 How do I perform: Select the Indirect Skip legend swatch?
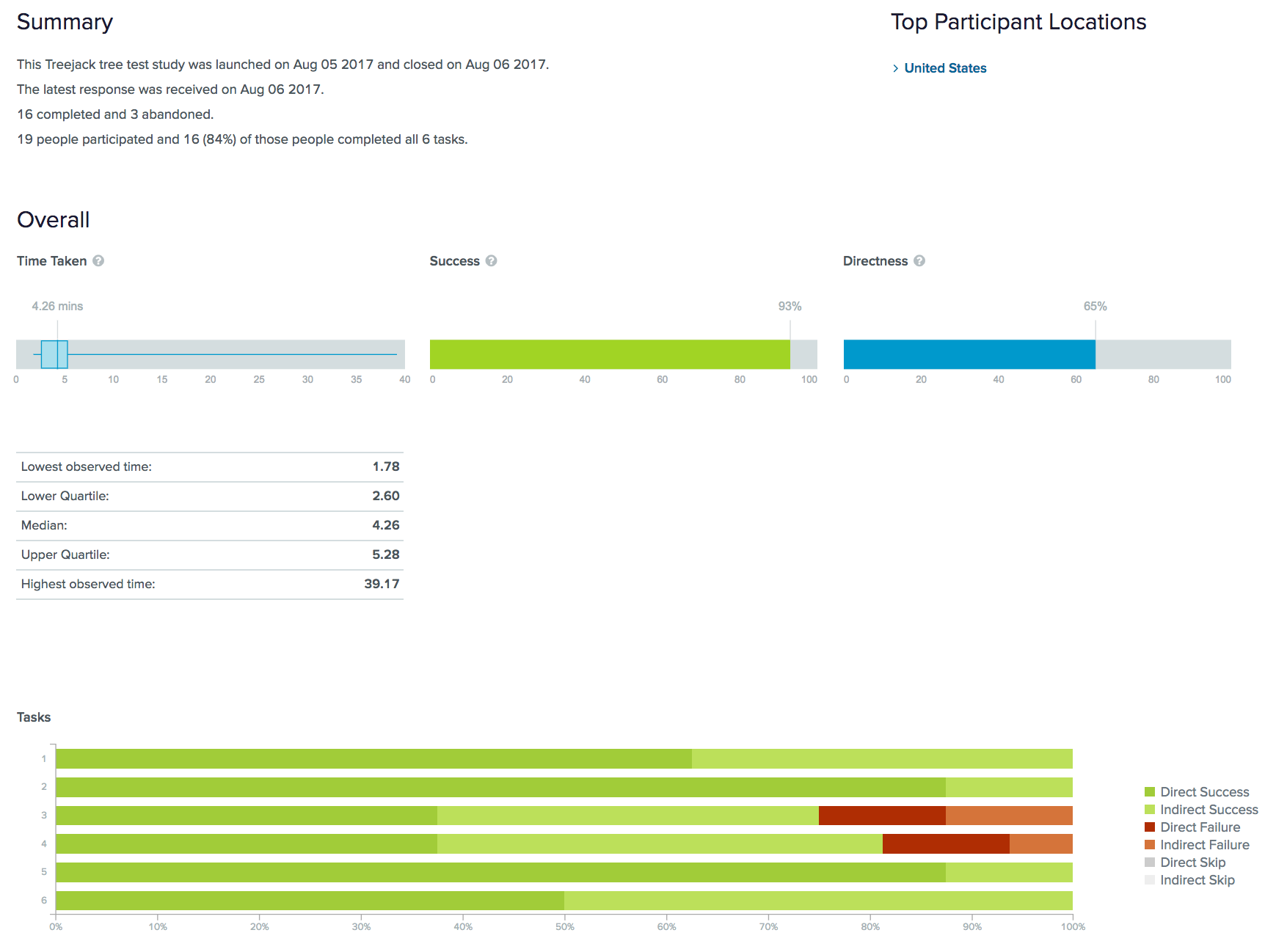[1150, 880]
